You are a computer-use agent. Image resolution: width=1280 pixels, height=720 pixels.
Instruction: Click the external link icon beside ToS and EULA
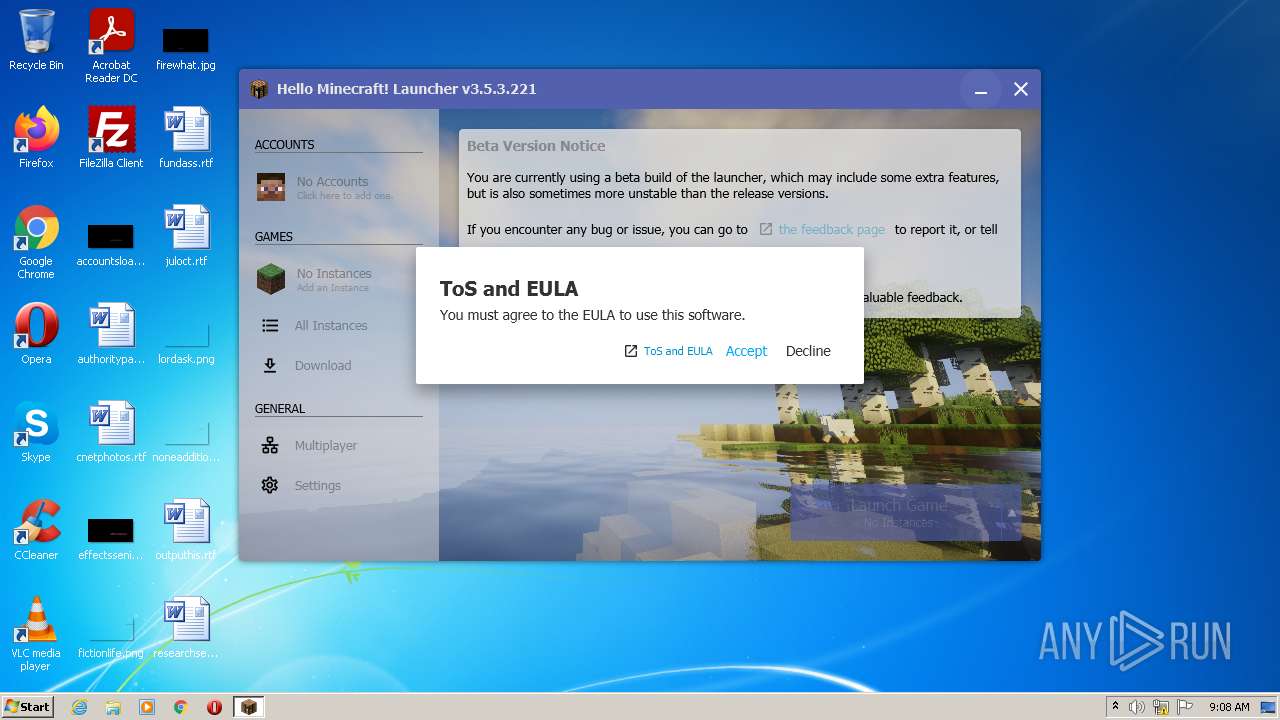click(x=631, y=351)
